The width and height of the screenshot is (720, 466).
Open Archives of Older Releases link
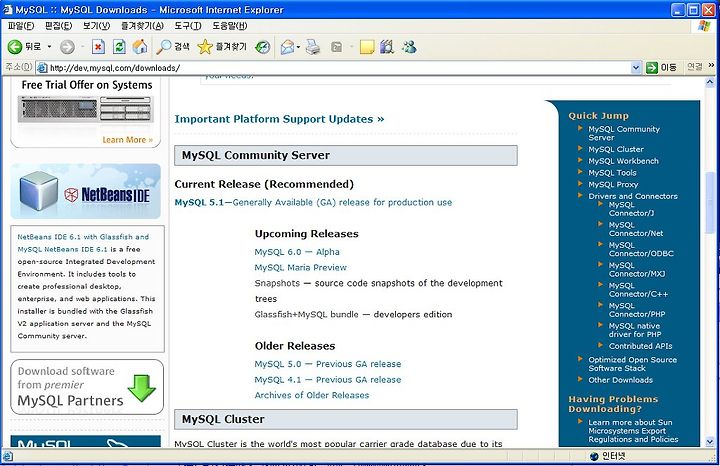coord(312,395)
